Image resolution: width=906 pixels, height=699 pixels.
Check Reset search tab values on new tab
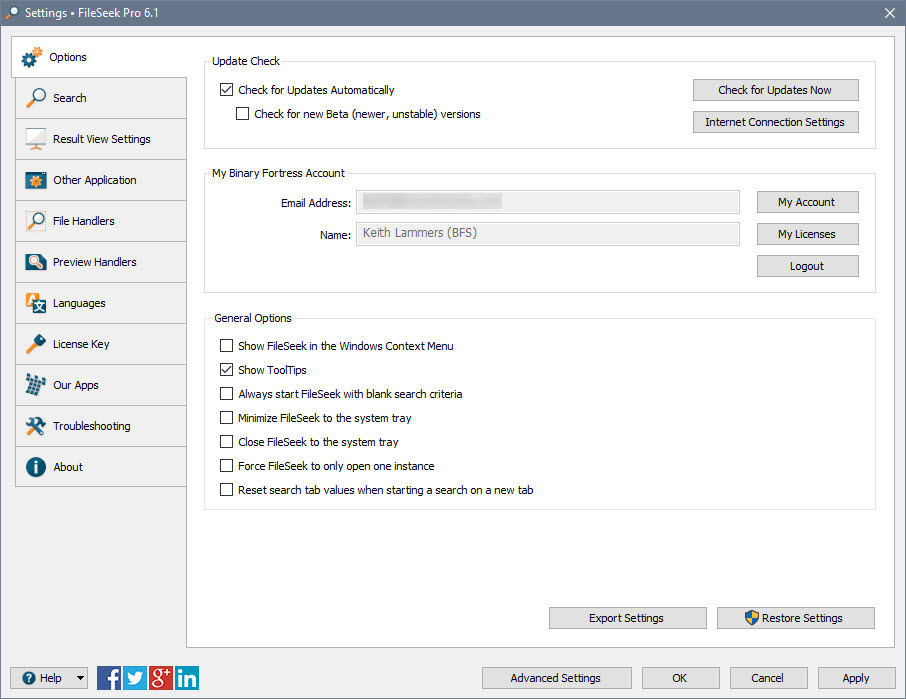pos(226,490)
